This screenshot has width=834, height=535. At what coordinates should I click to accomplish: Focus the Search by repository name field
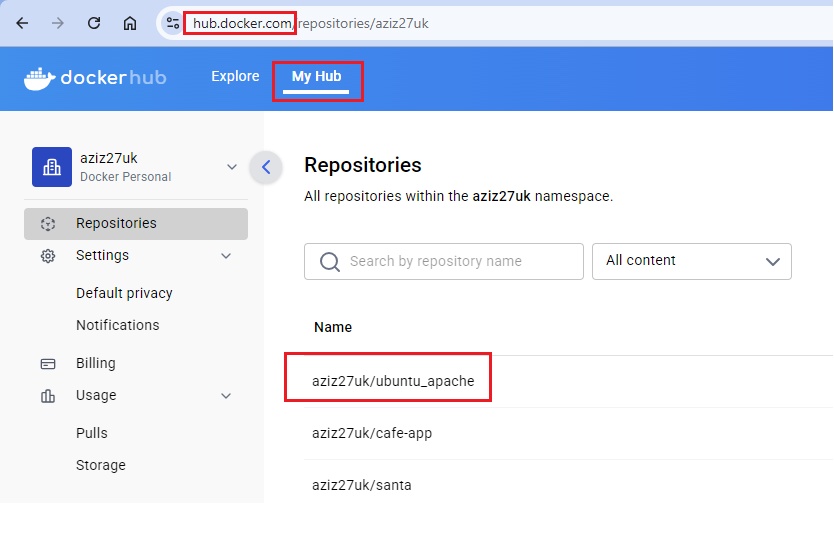click(444, 262)
